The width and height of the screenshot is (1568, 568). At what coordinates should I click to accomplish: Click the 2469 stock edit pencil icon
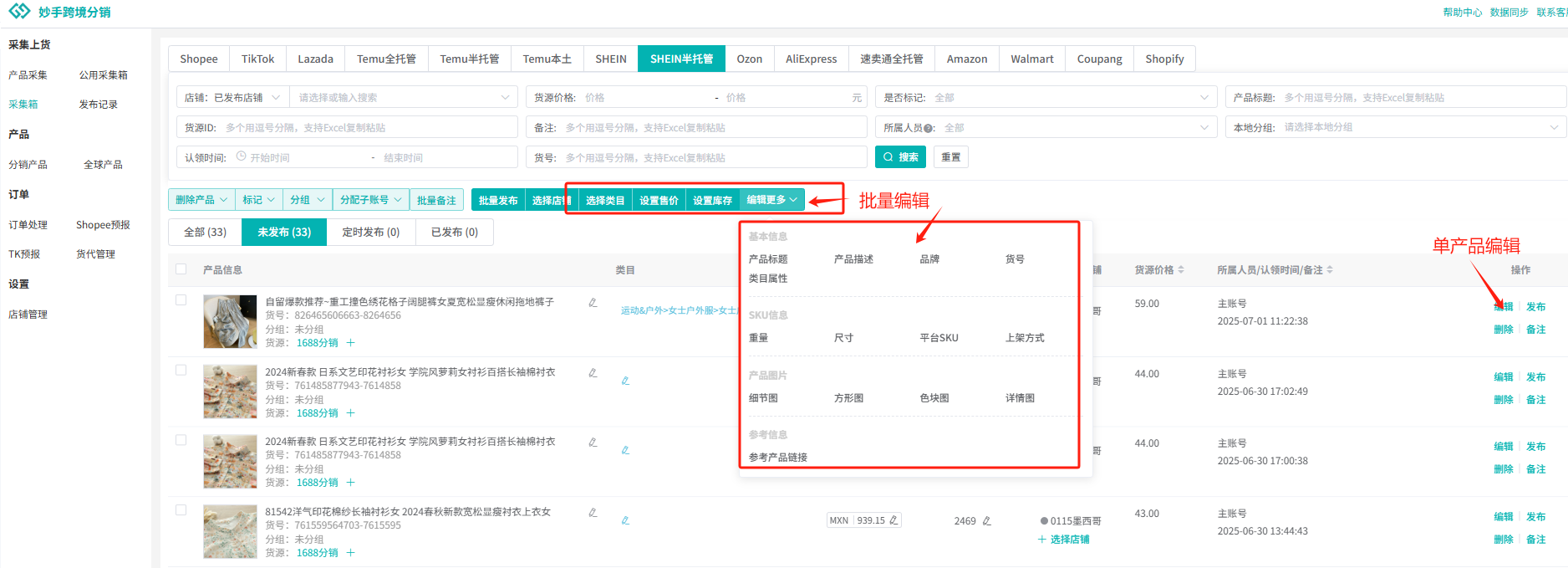(986, 520)
